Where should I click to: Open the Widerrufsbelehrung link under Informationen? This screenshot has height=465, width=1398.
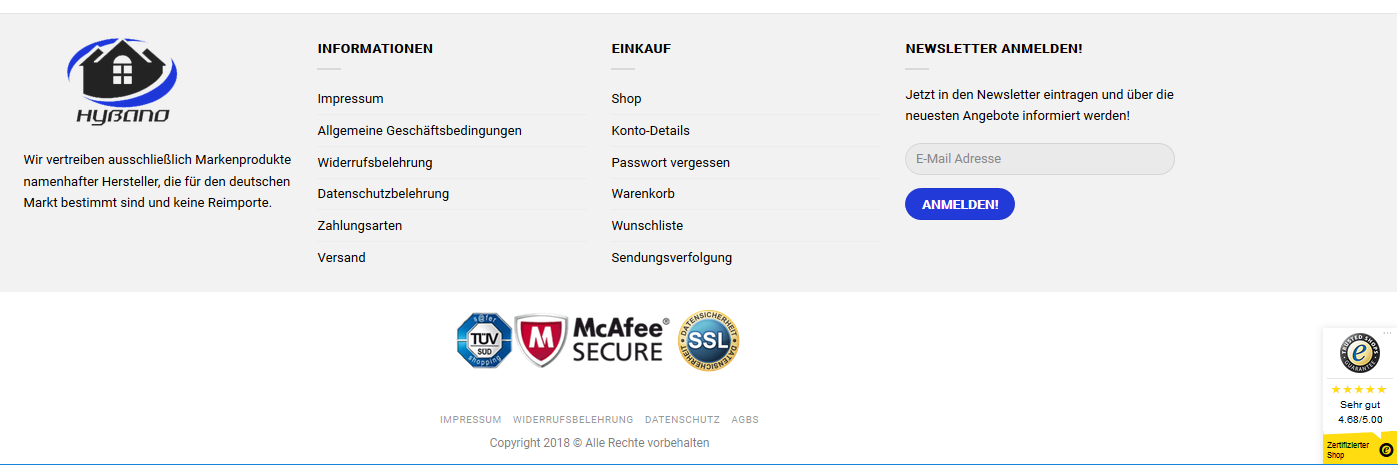pos(375,162)
